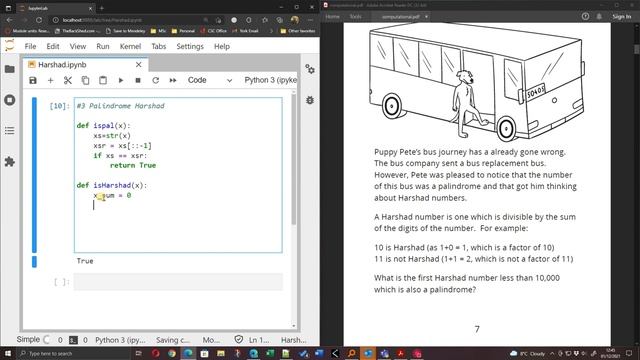
Task: Open the table of contents sidebar icon
Action: tap(10, 131)
